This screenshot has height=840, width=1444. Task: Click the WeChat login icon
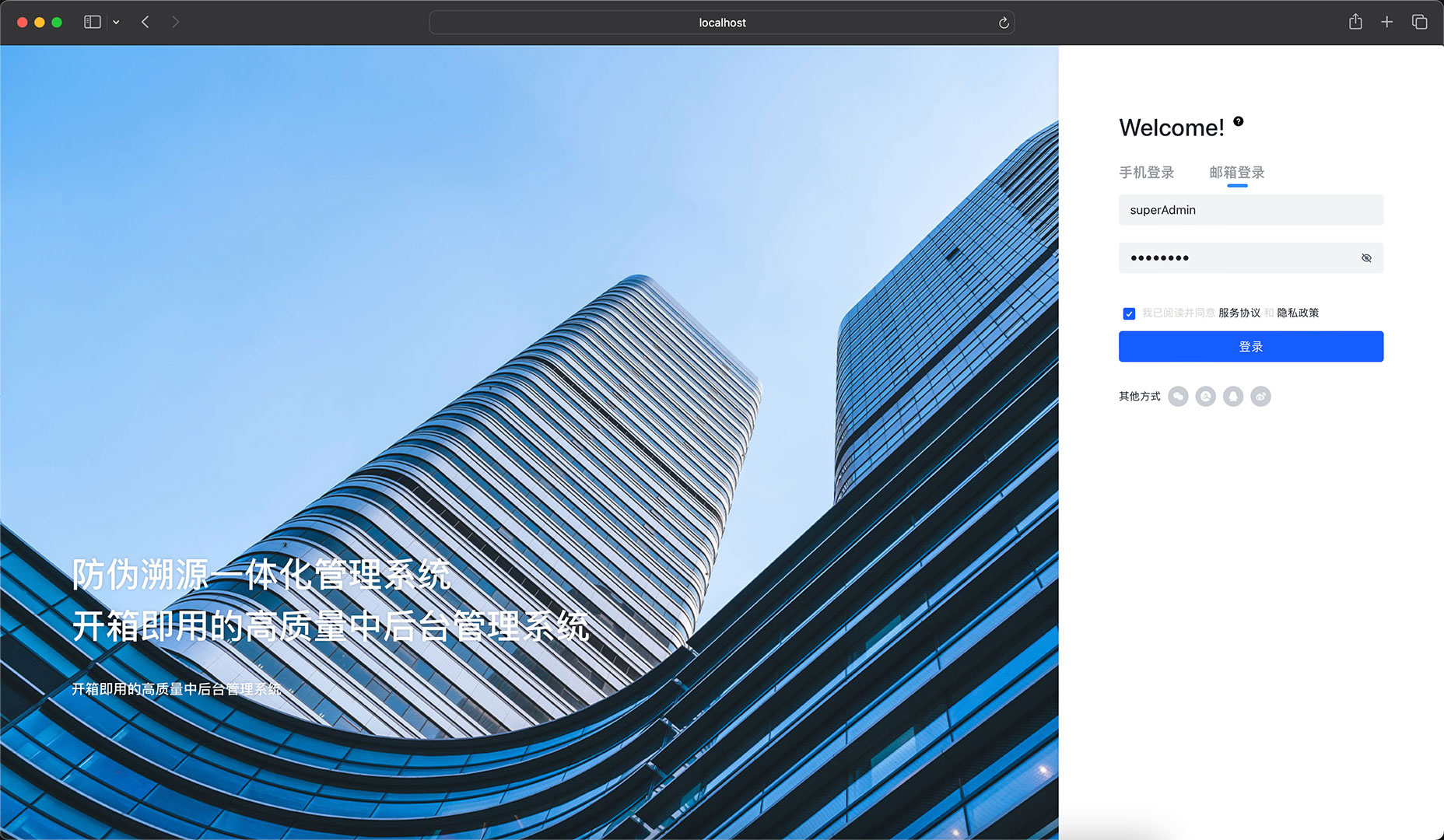[x=1178, y=397]
